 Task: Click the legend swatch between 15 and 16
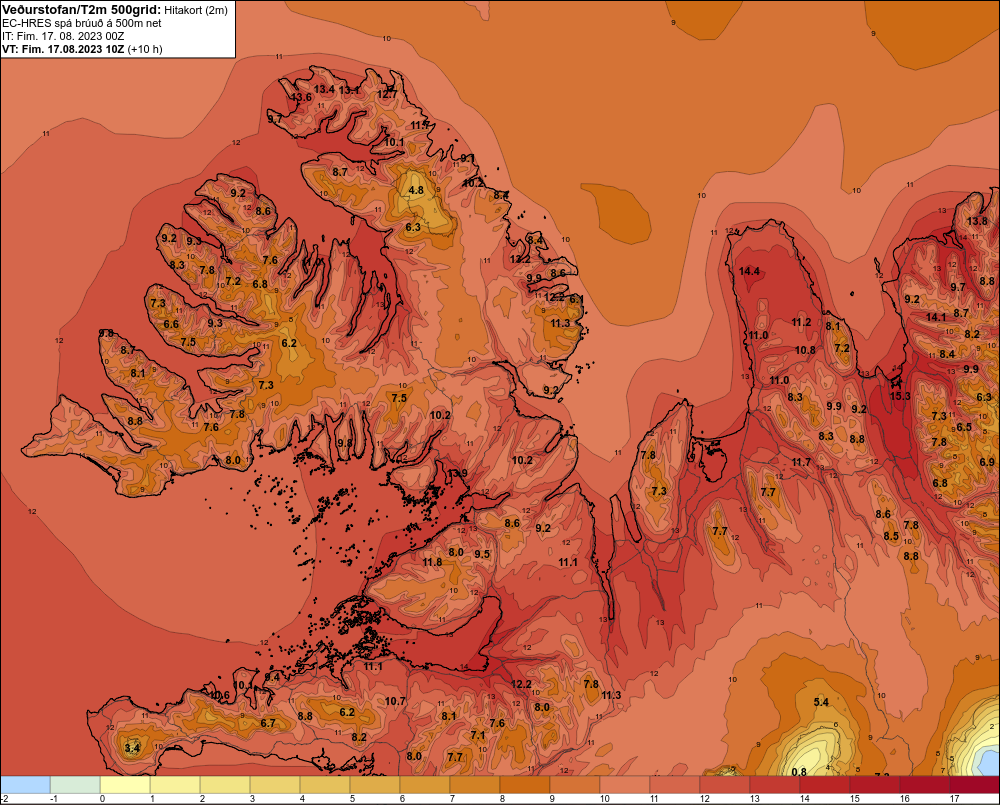pos(875,784)
